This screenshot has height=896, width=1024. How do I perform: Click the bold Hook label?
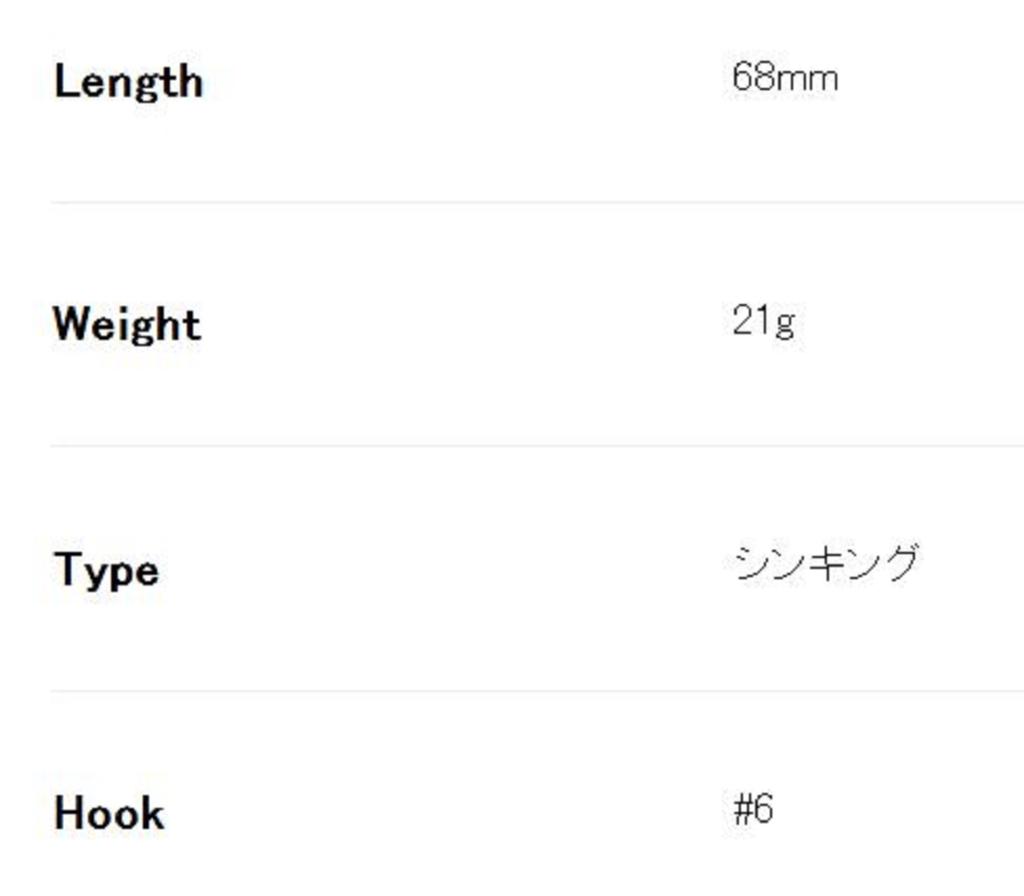[109, 813]
